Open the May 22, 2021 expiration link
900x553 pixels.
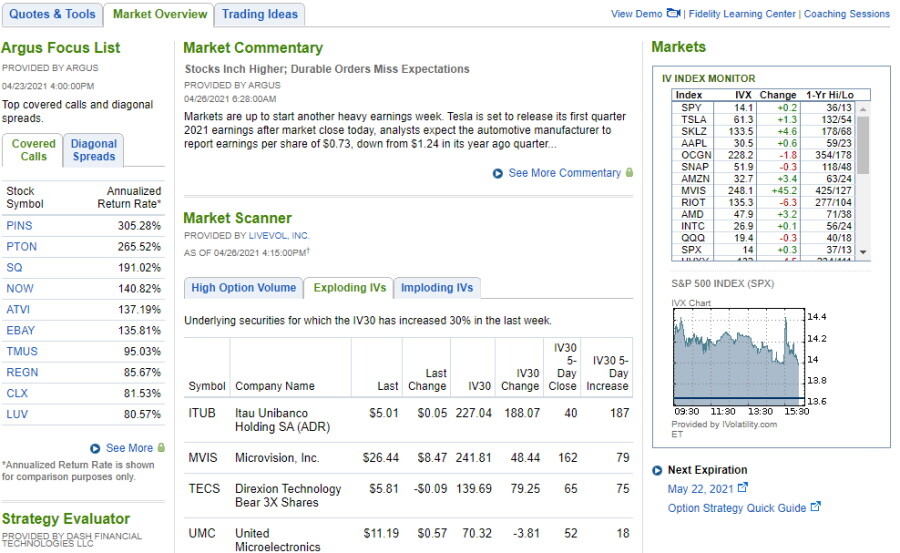700,489
